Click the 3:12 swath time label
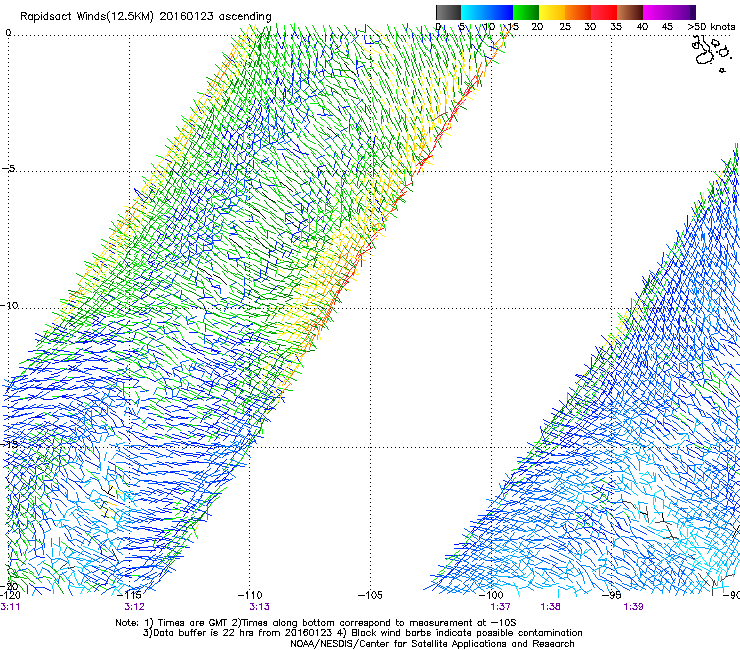 tap(135, 607)
